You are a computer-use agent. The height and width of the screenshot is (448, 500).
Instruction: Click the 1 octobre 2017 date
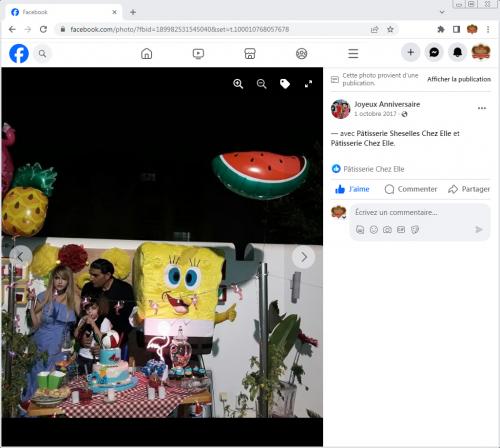(375, 114)
